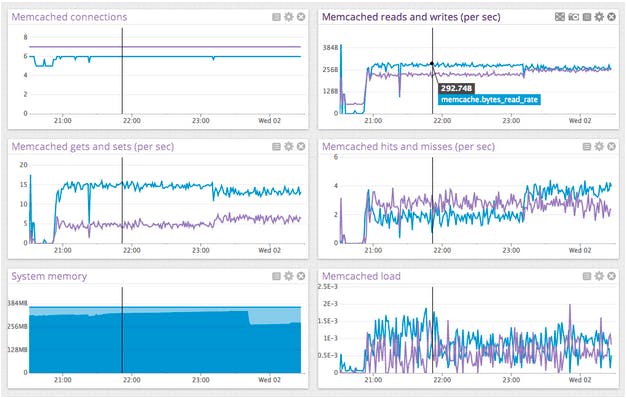
Task: Click the 292.74B value tooltip
Action: [456, 88]
